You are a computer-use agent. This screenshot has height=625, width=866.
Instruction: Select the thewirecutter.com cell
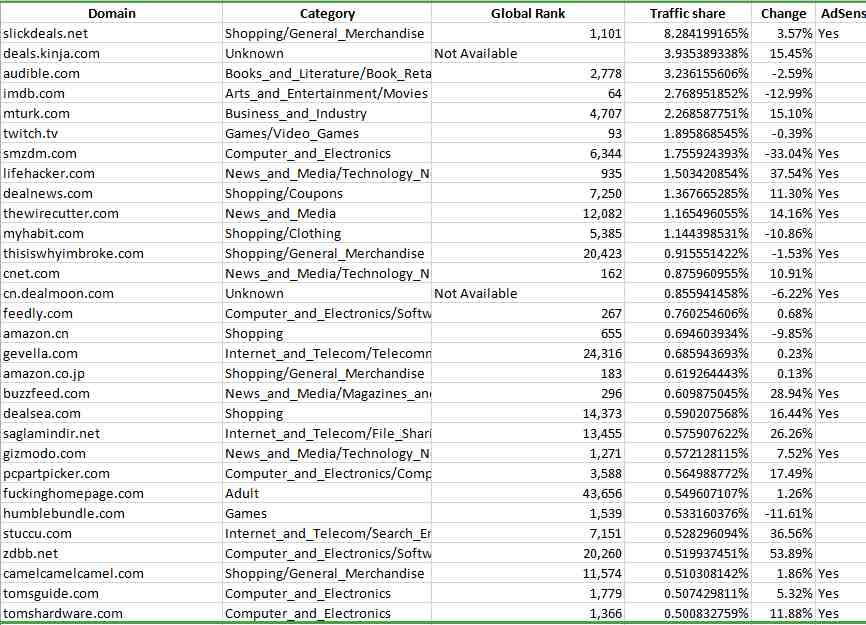coord(111,213)
